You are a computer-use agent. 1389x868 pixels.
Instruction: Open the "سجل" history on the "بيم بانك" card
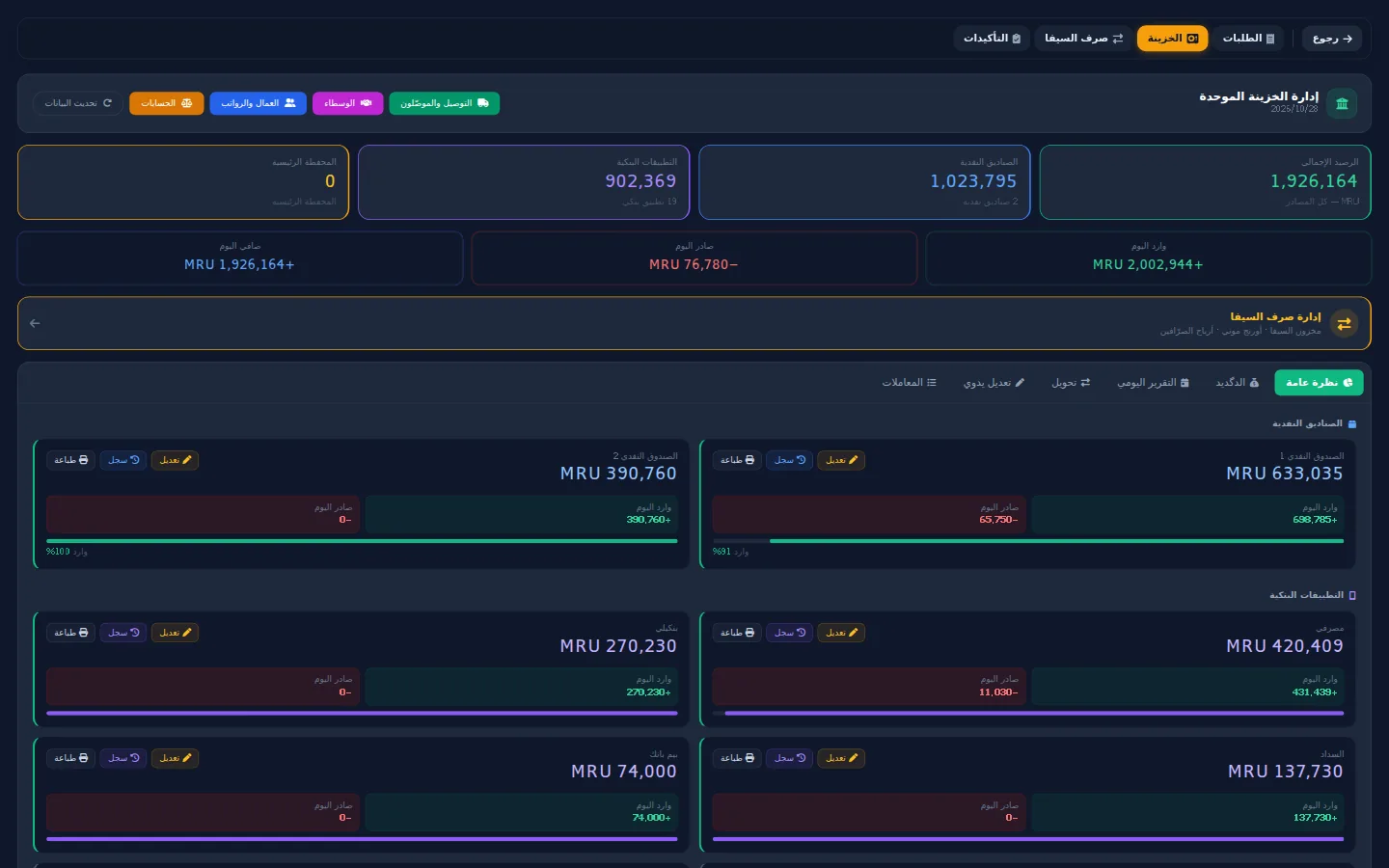click(123, 758)
